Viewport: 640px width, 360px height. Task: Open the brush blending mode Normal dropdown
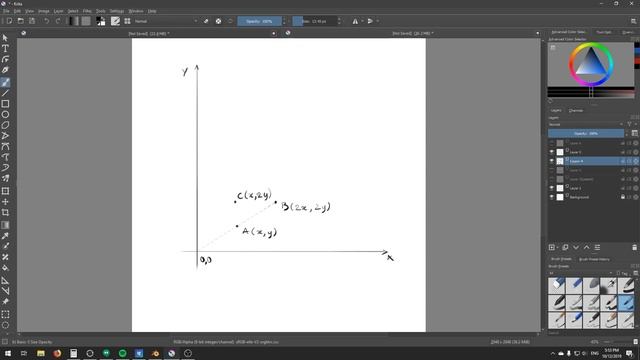click(x=166, y=21)
